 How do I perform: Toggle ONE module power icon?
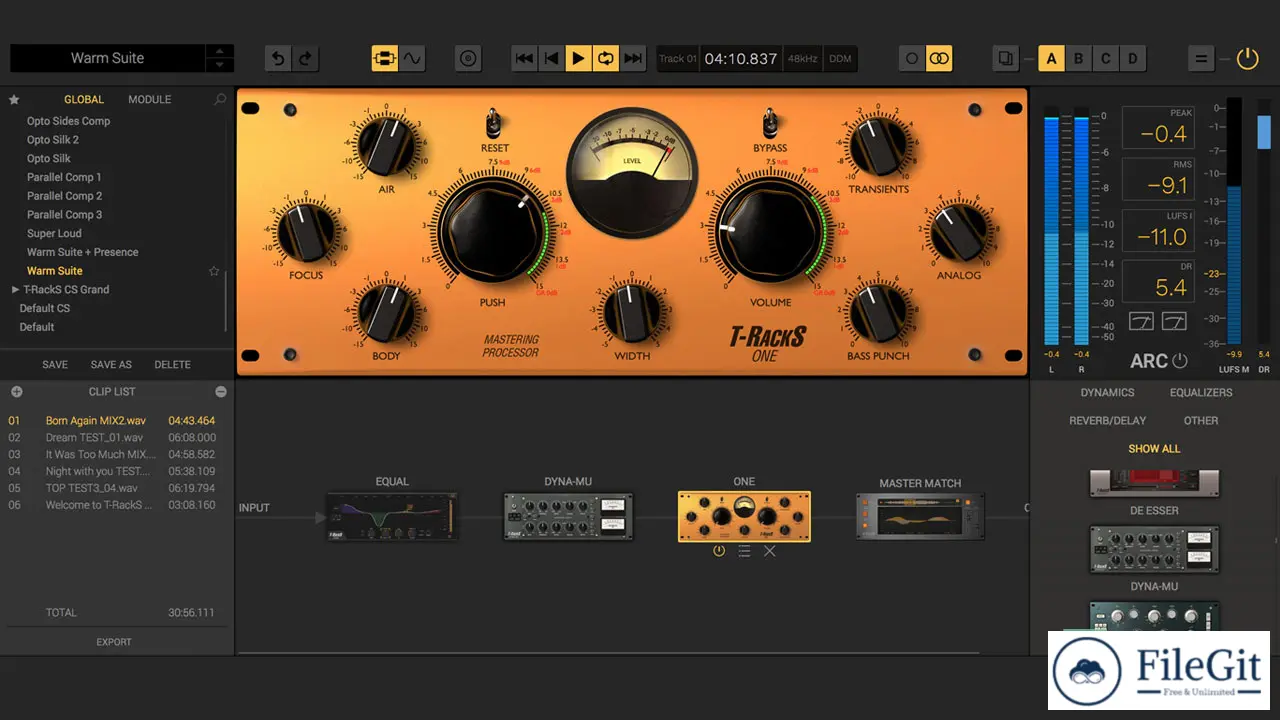point(718,551)
